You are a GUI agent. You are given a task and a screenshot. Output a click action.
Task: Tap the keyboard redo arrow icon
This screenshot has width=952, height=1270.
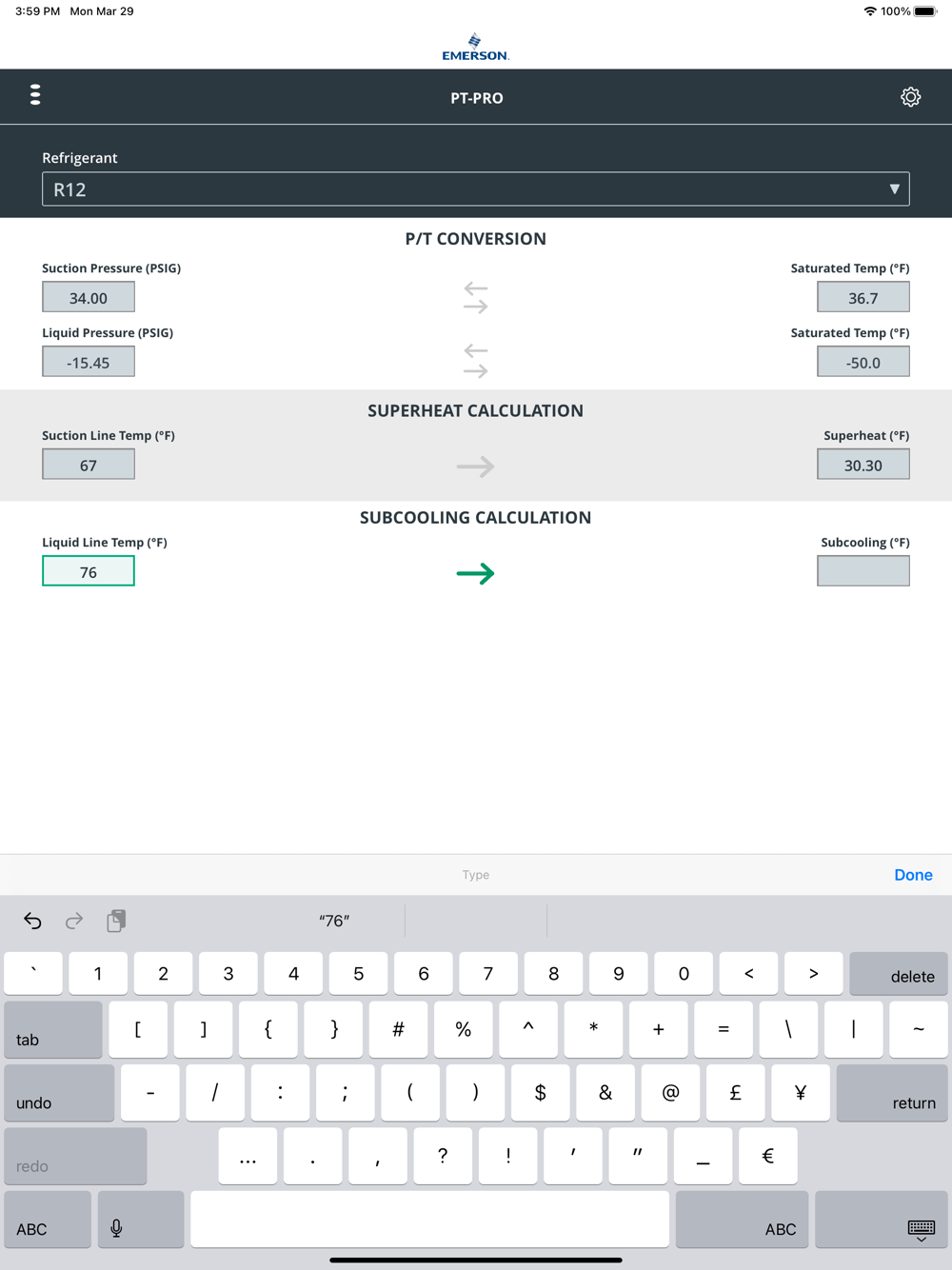[74, 921]
